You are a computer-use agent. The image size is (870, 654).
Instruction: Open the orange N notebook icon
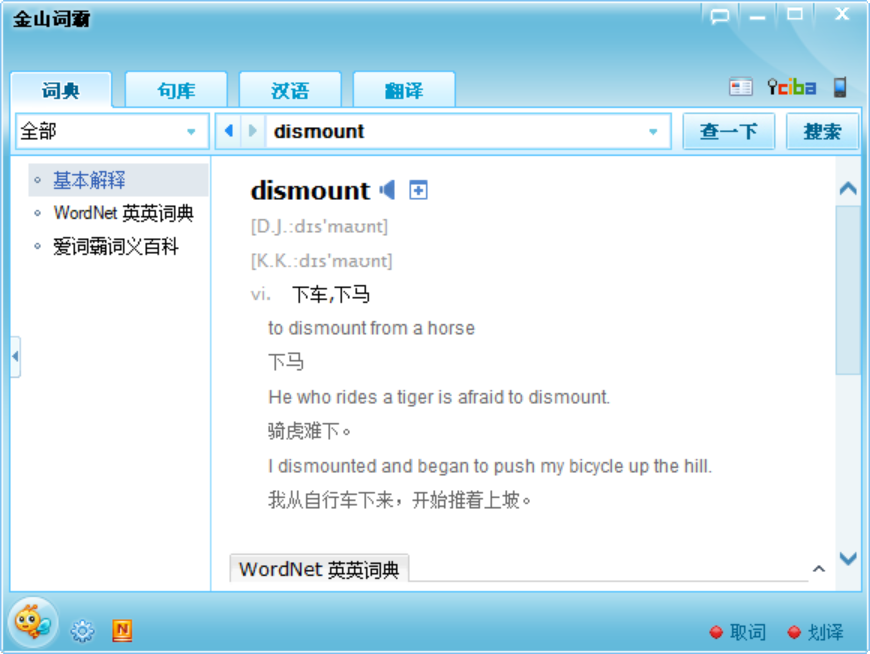click(122, 631)
